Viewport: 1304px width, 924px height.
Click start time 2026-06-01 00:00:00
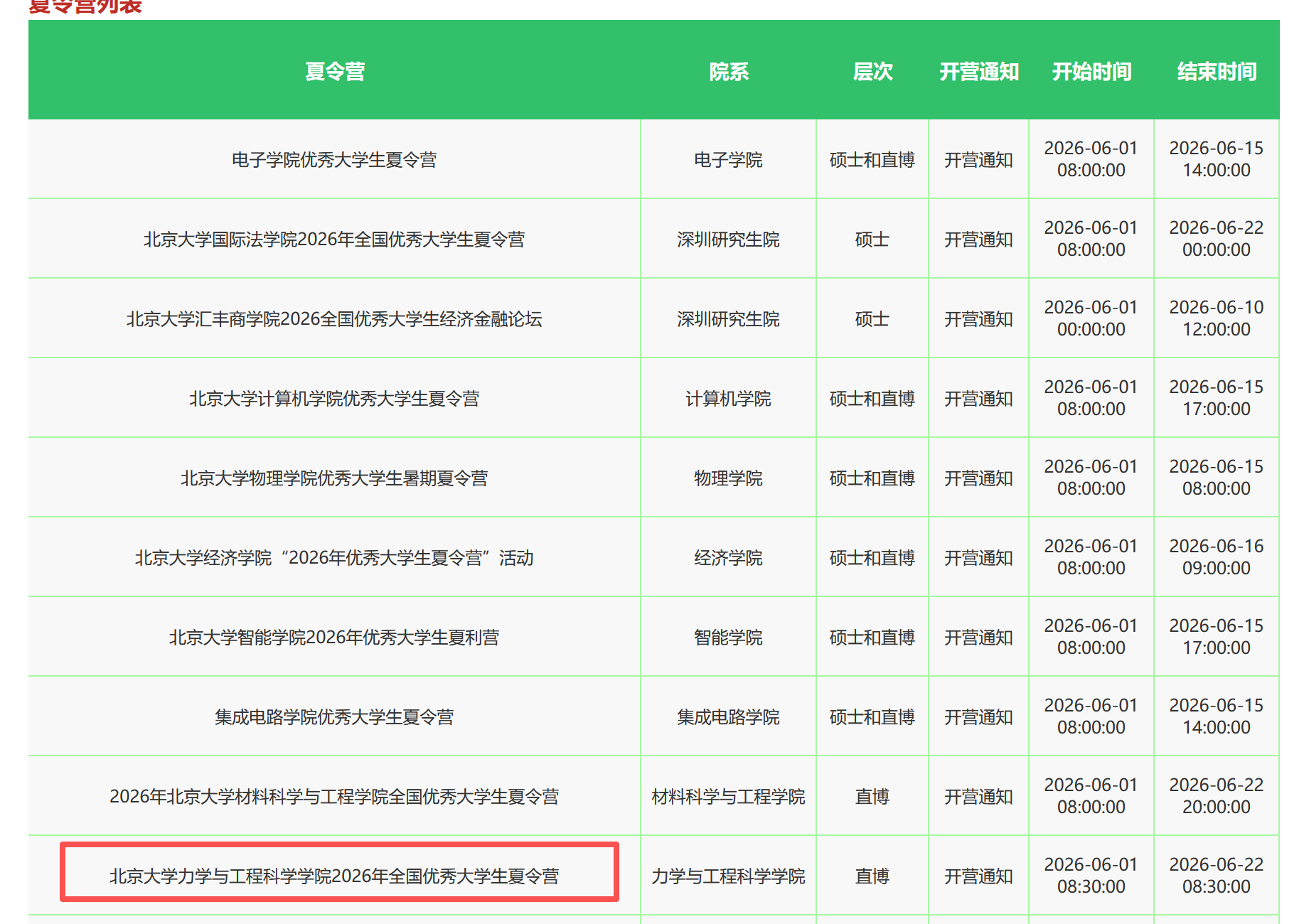1091,318
